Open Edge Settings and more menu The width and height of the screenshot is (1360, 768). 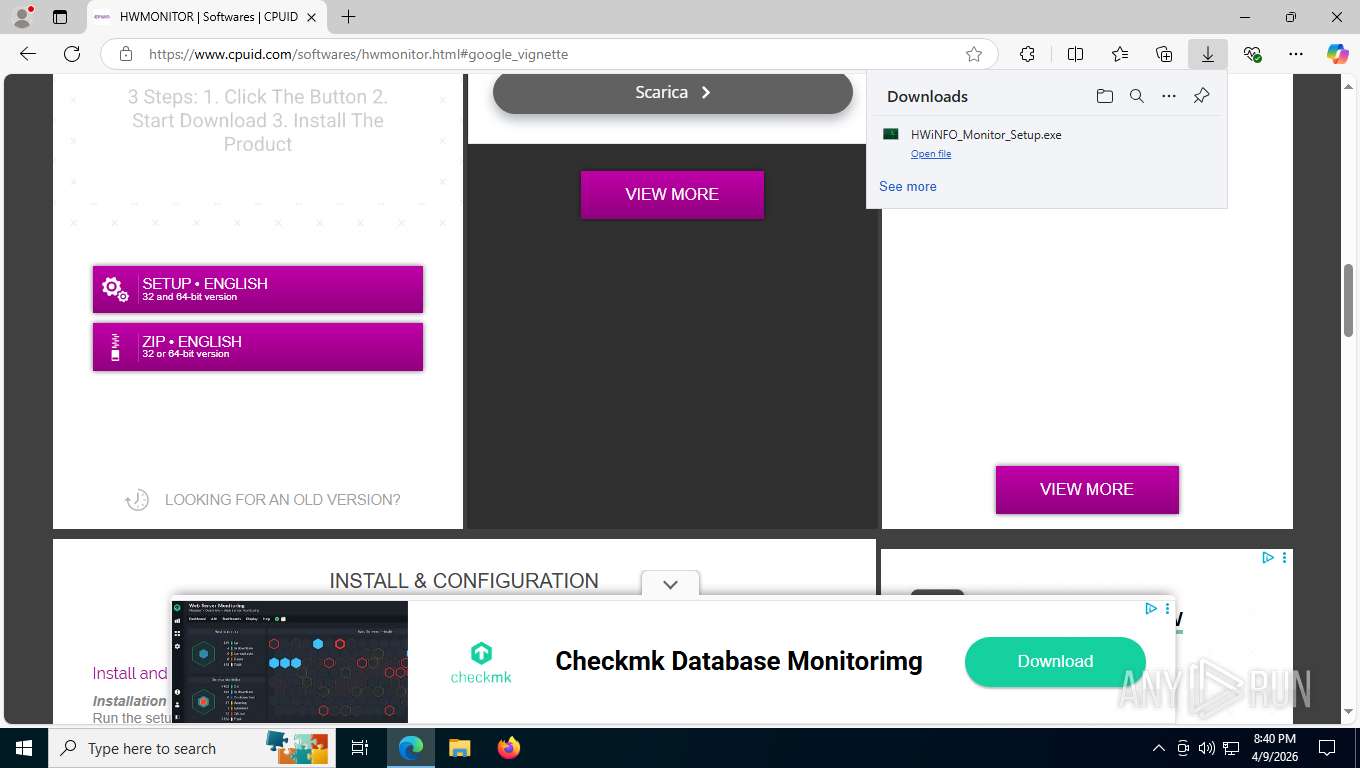point(1296,54)
